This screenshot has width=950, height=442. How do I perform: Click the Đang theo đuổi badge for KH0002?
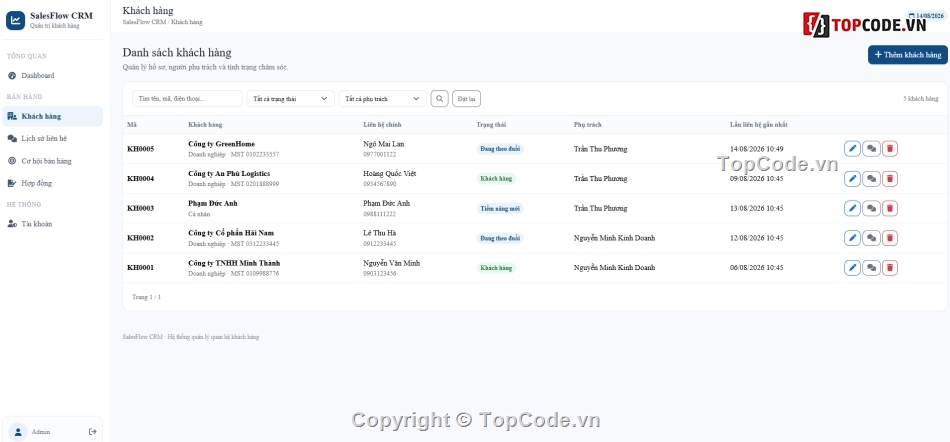(500, 238)
